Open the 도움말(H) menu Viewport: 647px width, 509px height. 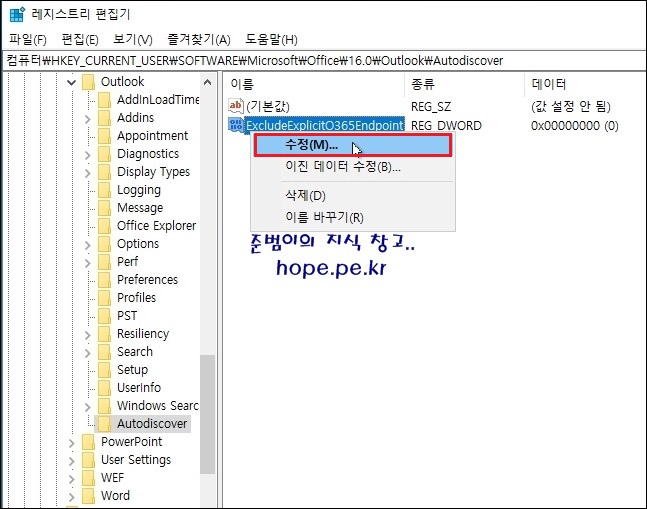pyautogui.click(x=271, y=40)
